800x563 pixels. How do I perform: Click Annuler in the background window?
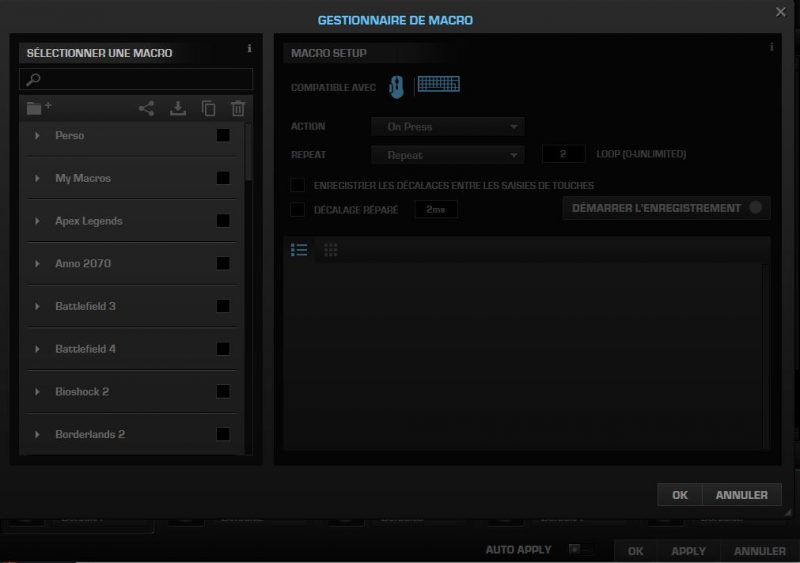760,551
